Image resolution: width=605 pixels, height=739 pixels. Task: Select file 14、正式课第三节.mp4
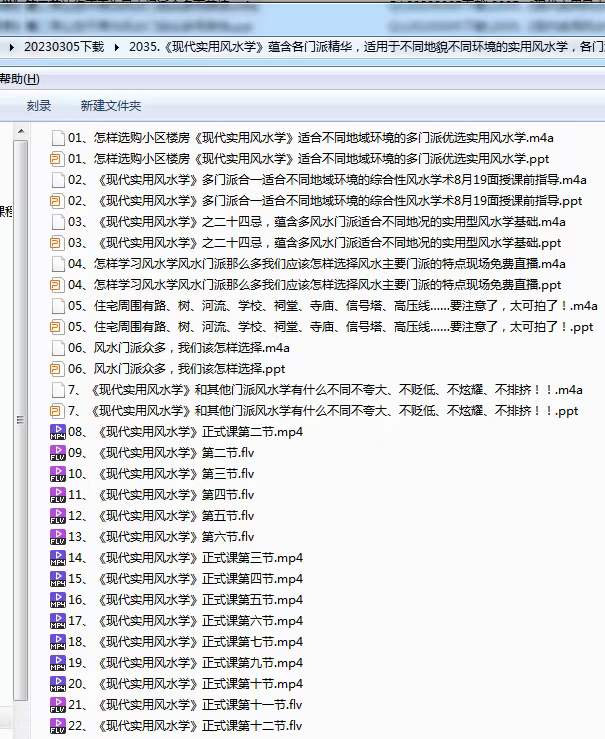[186, 558]
